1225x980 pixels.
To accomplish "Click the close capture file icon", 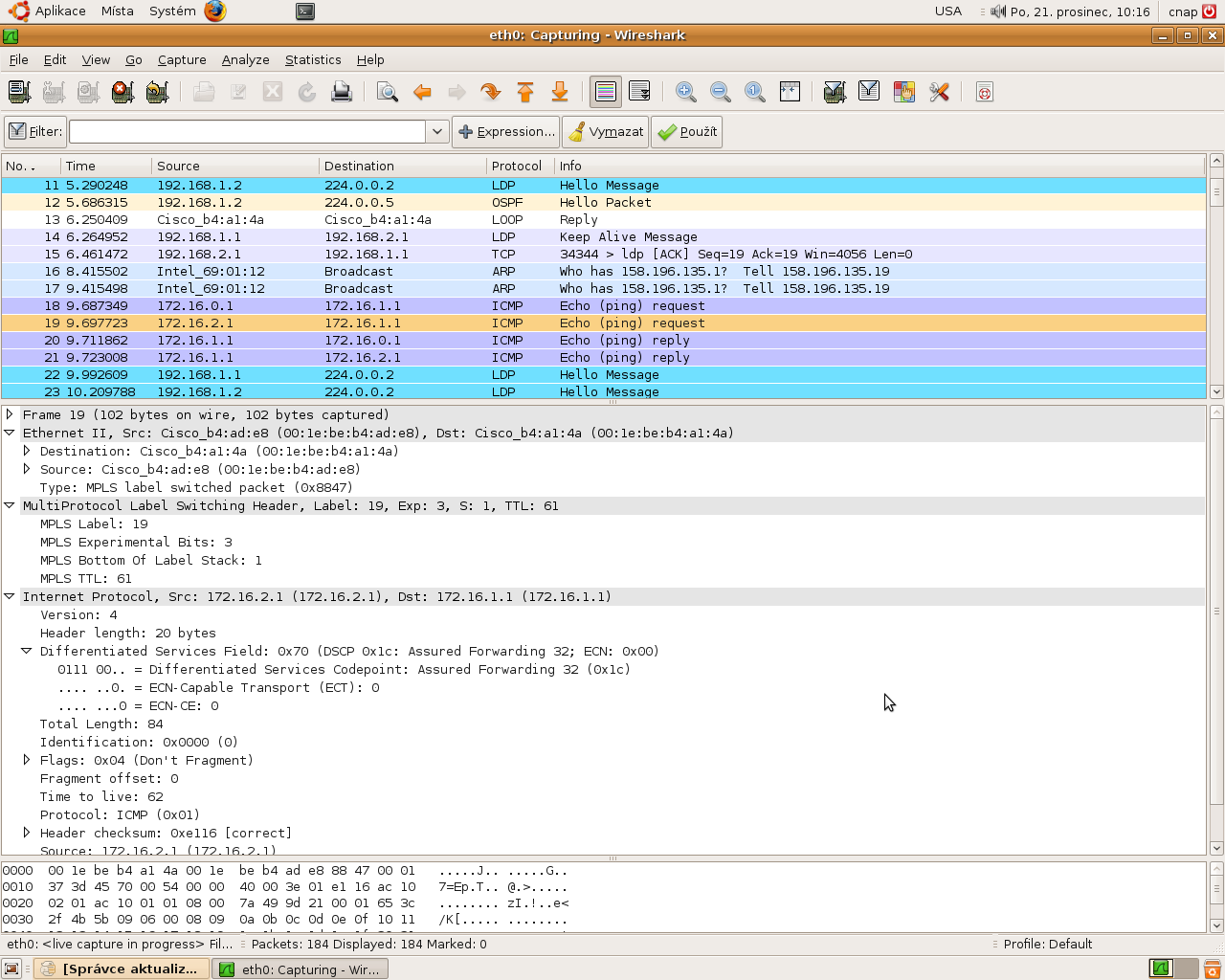I will [273, 92].
